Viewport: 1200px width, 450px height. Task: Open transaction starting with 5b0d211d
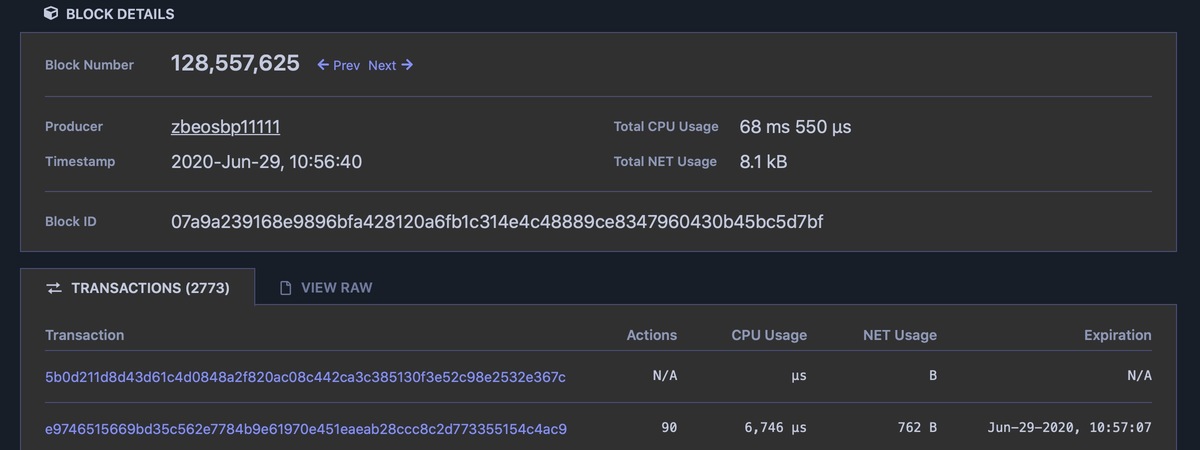pyautogui.click(x=305, y=377)
